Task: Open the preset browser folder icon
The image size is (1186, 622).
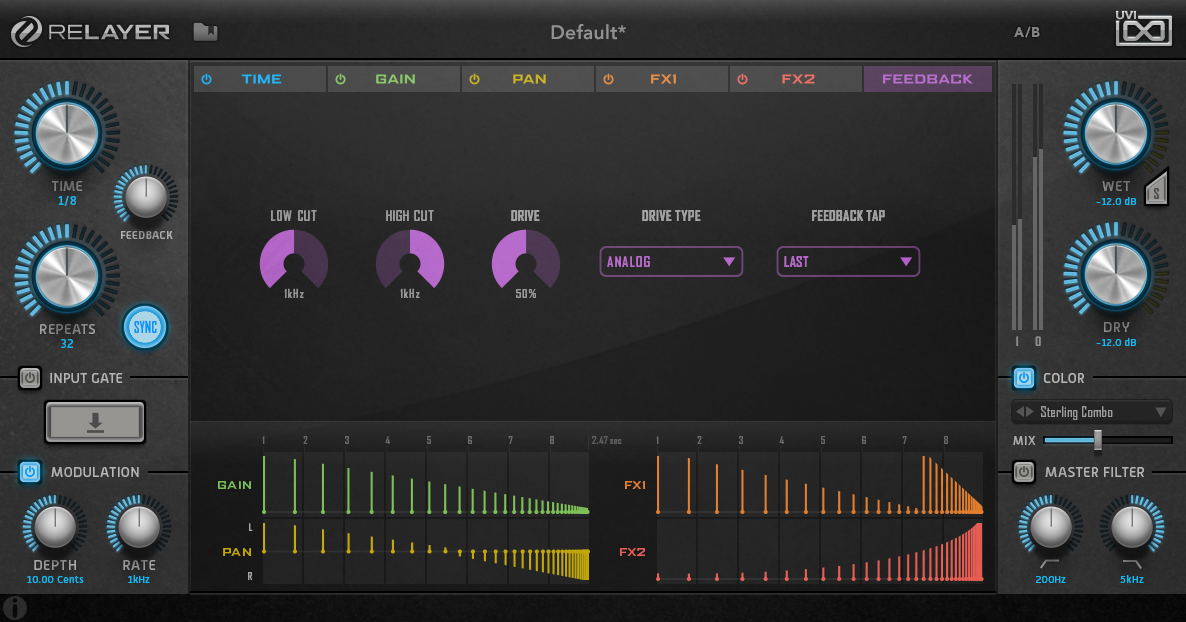Action: click(x=205, y=32)
